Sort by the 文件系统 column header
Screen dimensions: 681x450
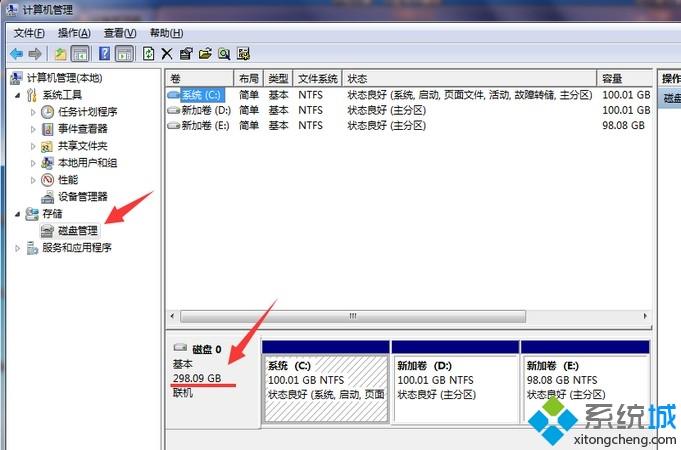[x=317, y=79]
